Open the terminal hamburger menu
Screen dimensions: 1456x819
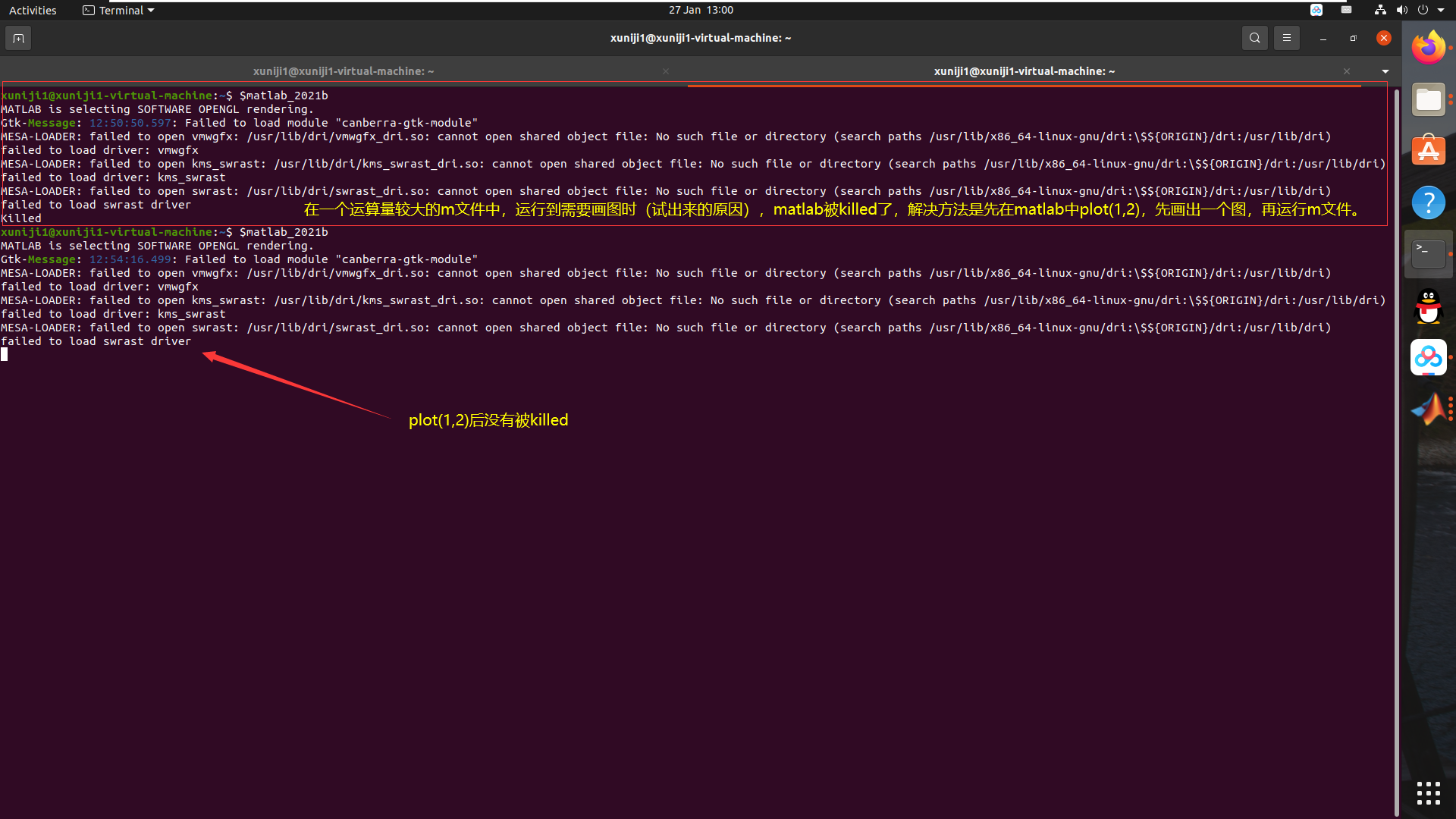pos(1287,38)
